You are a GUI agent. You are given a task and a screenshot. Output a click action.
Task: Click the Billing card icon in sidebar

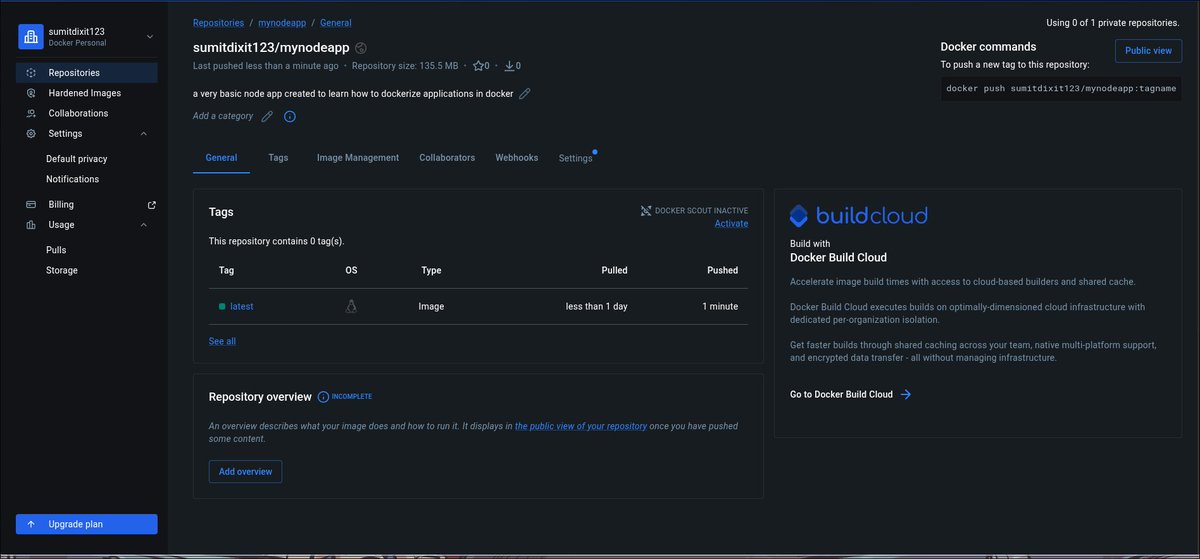31,204
